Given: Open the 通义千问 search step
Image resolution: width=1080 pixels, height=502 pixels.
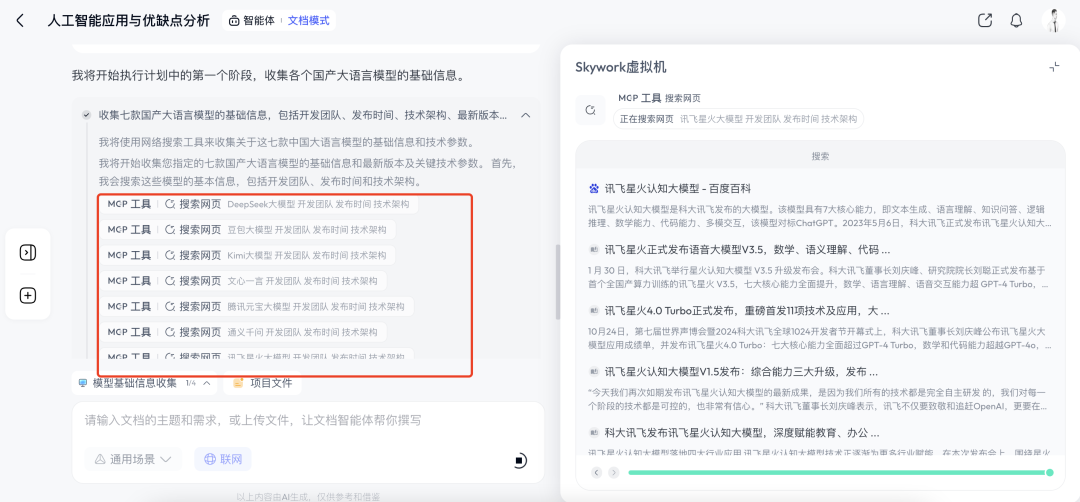Looking at the screenshot, I should [244, 332].
